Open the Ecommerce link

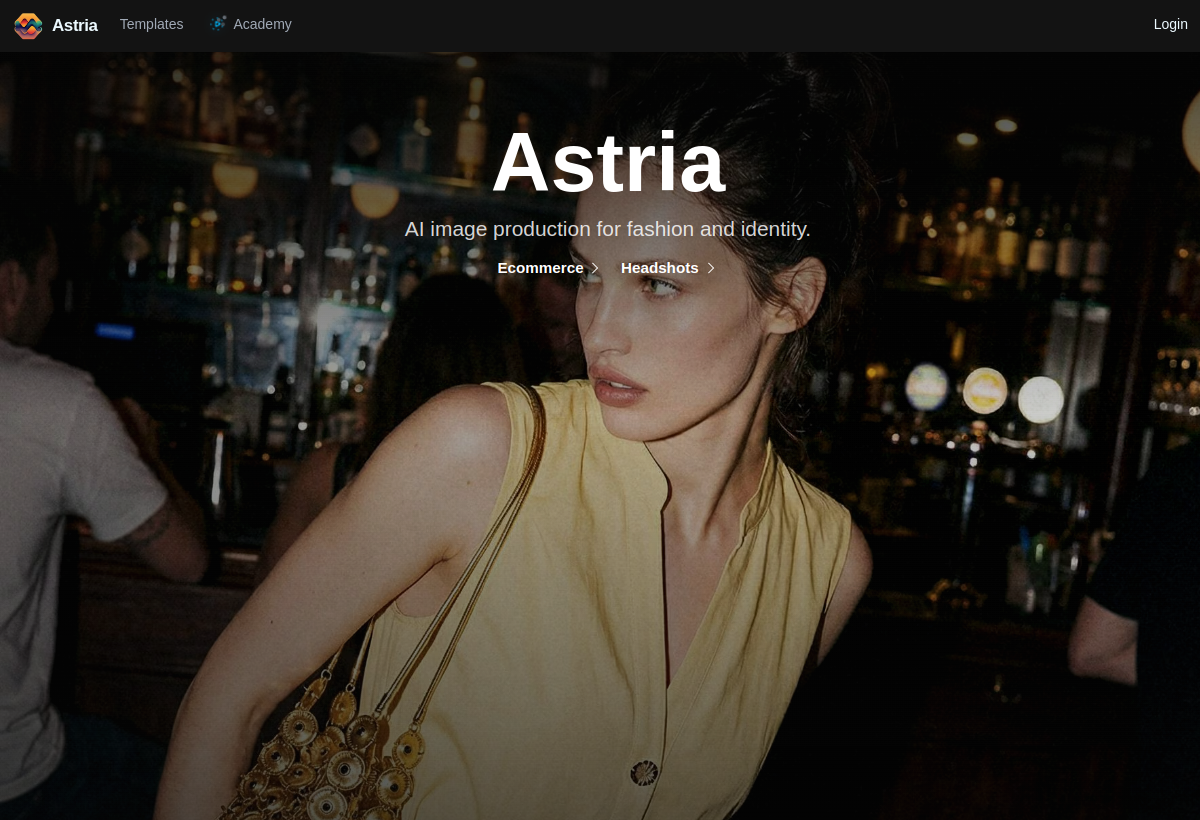(x=540, y=268)
